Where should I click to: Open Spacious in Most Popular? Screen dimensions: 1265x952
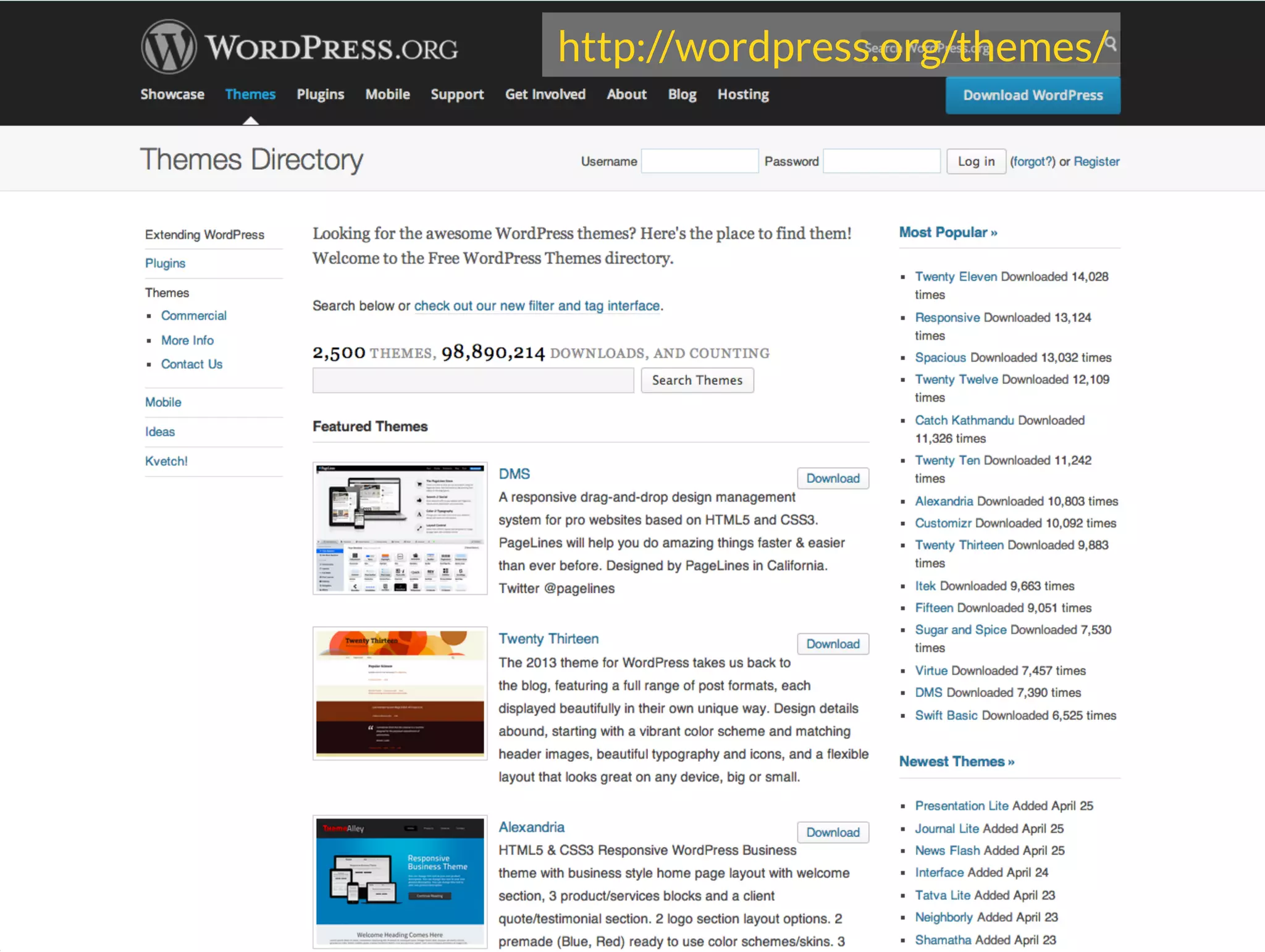click(x=940, y=358)
